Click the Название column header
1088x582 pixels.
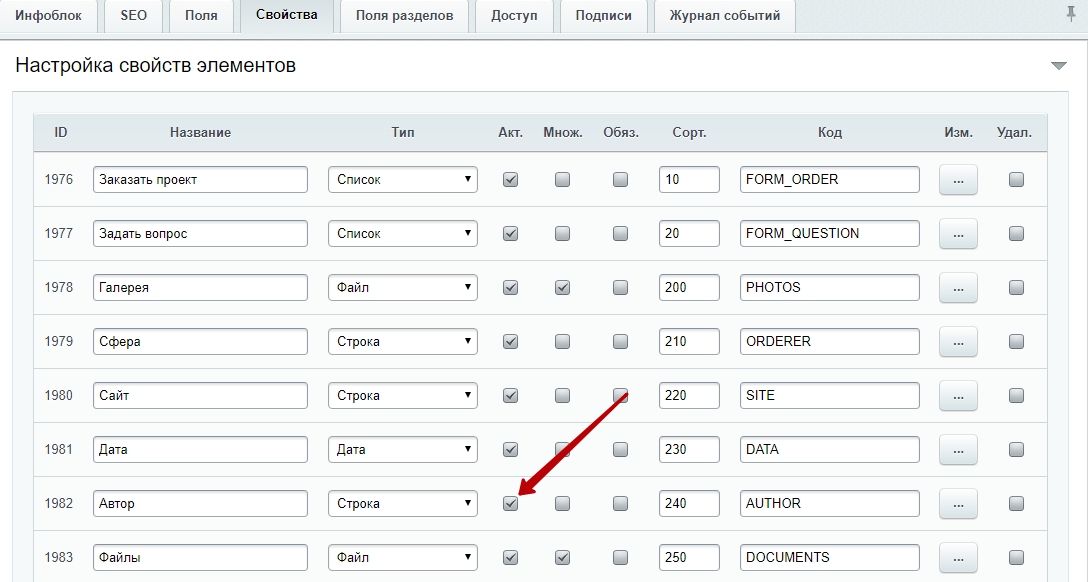(201, 132)
